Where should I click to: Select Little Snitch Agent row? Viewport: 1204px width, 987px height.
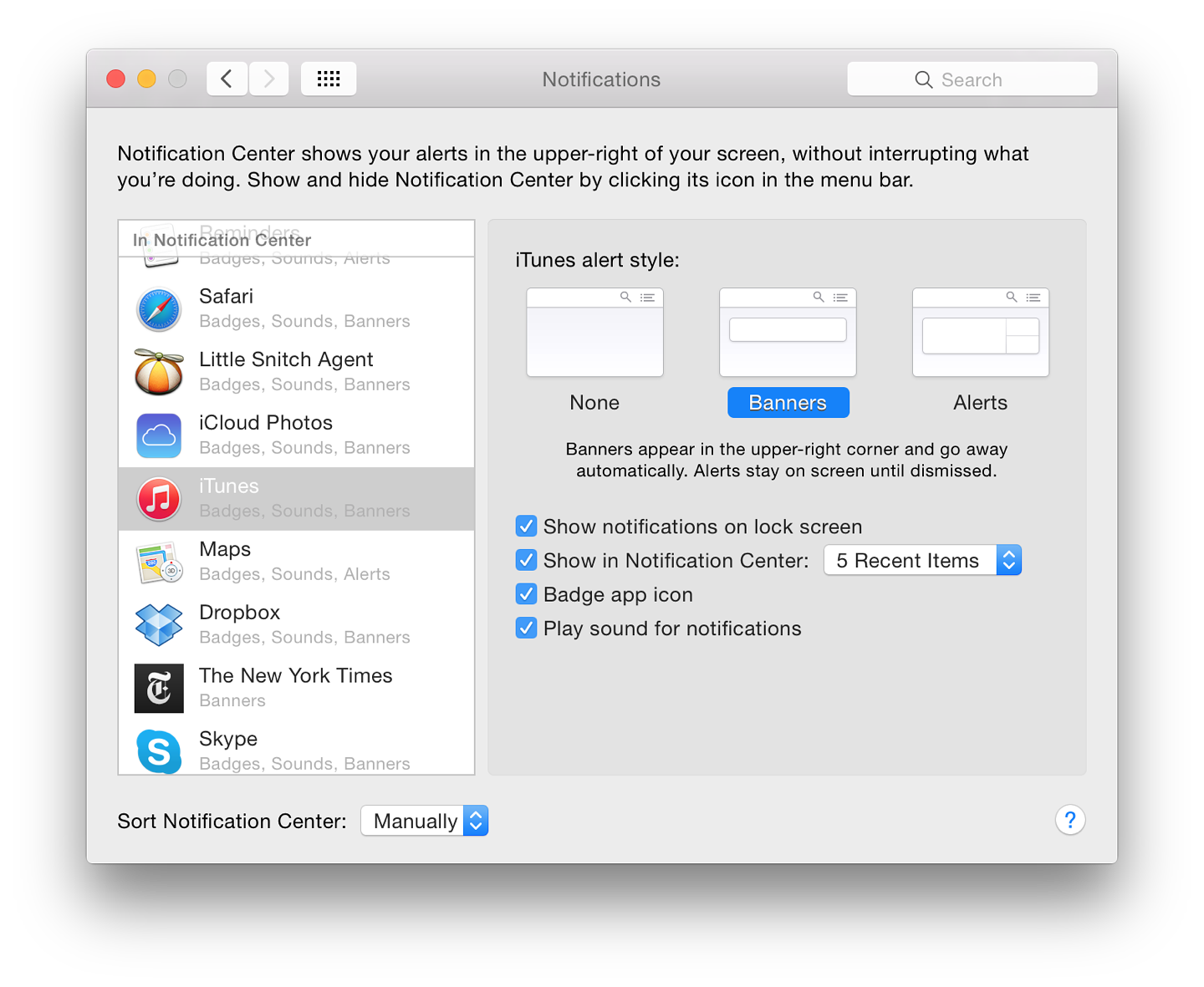coord(297,372)
